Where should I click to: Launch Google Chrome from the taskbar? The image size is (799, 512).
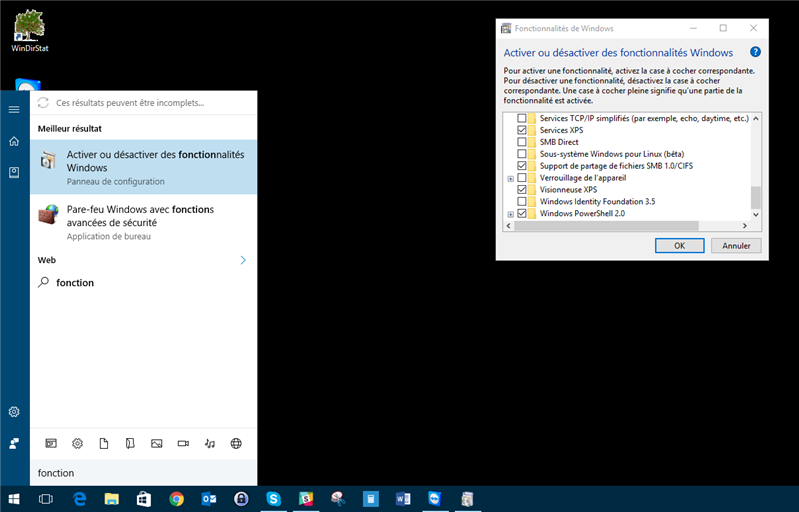[177, 499]
